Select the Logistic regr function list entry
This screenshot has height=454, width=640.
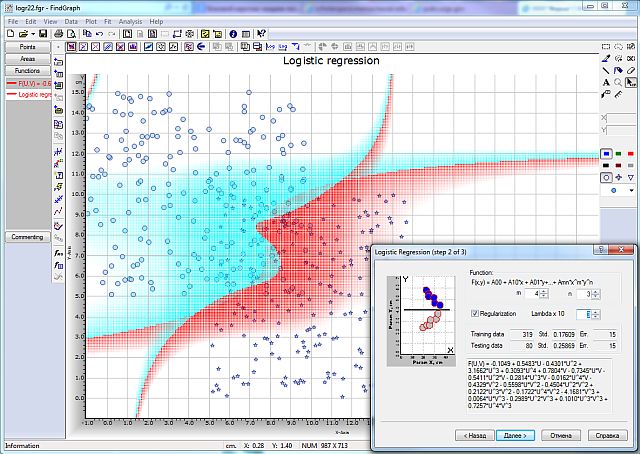click(x=29, y=94)
